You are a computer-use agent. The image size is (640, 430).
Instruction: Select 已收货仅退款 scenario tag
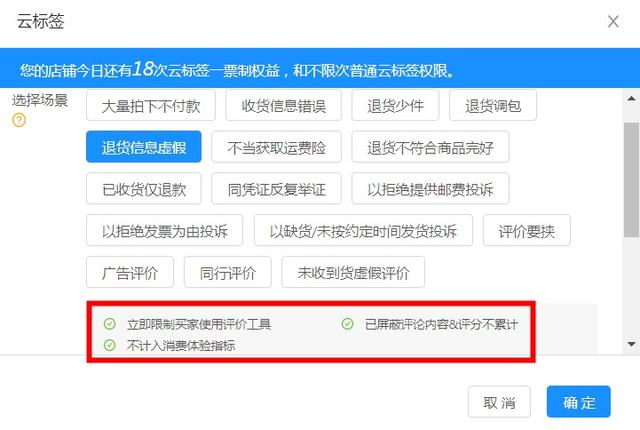coord(144,189)
